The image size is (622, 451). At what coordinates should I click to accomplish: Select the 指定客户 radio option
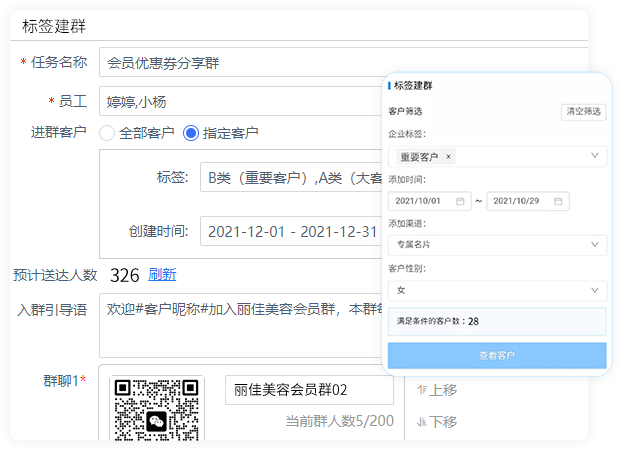tap(191, 132)
